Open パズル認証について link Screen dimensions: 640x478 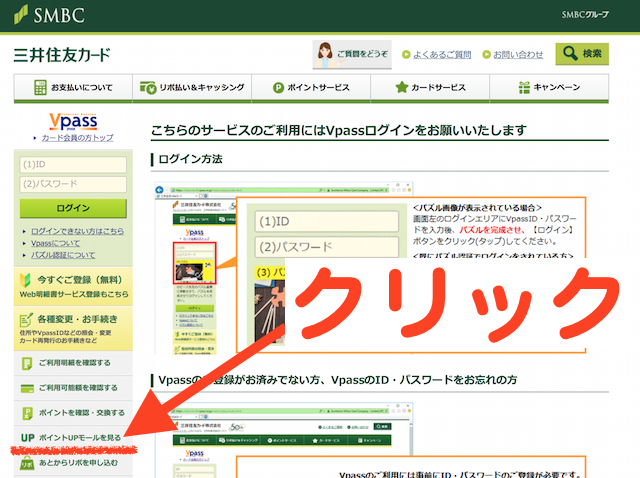(63, 255)
